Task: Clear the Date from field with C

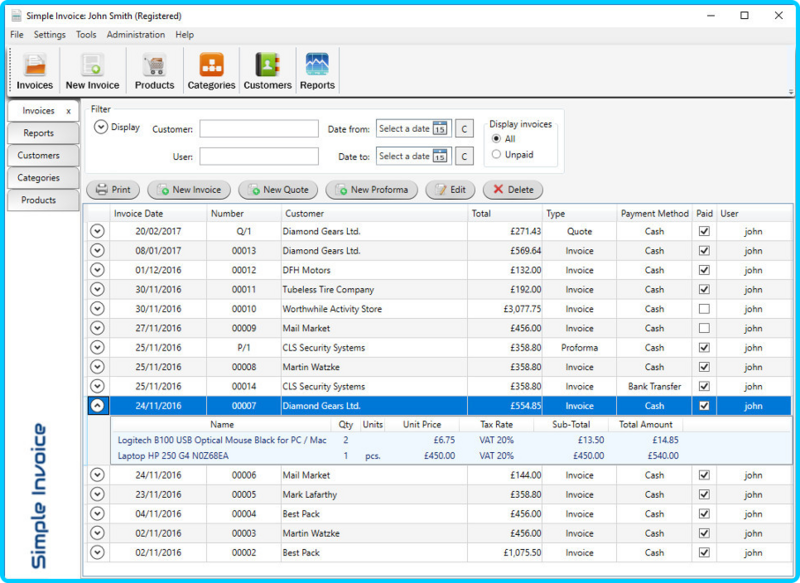Action: pos(464,129)
